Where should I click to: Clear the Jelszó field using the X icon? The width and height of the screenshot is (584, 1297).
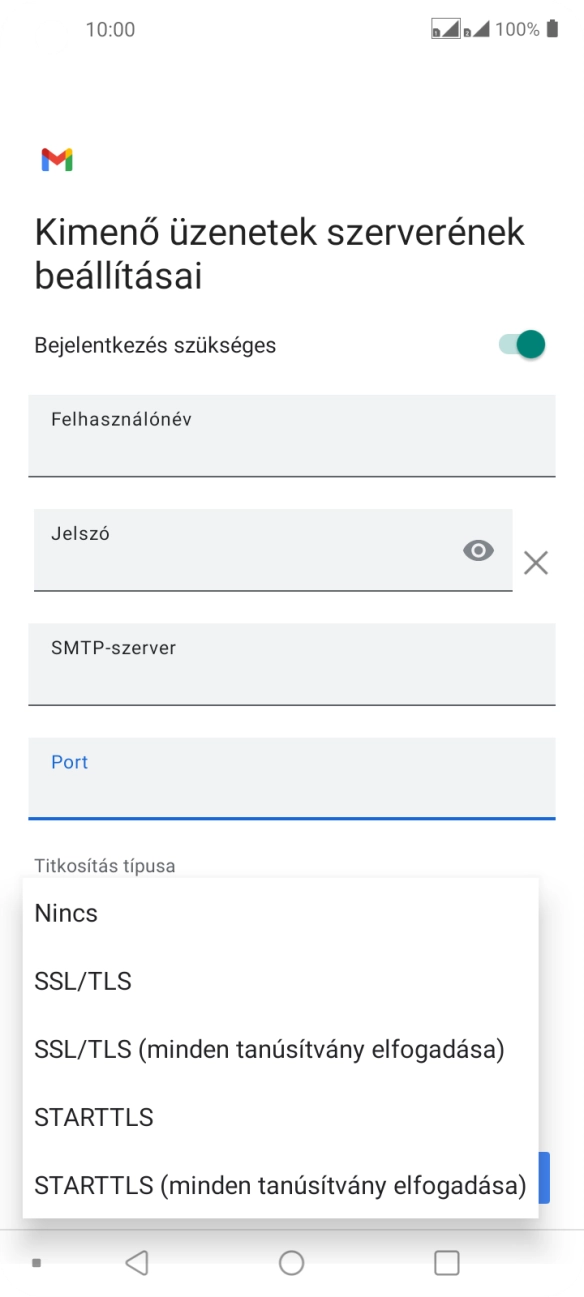pyautogui.click(x=536, y=562)
